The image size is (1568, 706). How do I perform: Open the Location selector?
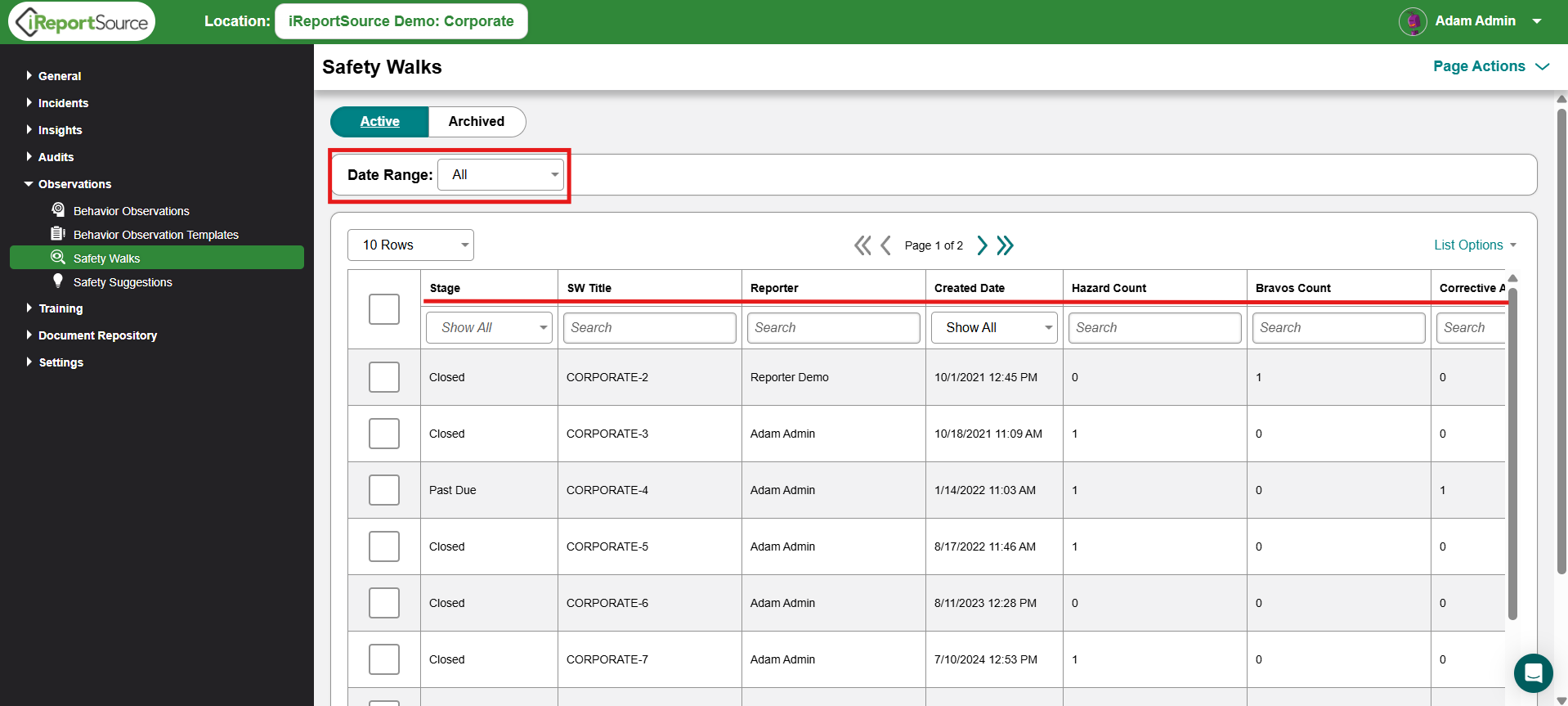[x=401, y=21]
